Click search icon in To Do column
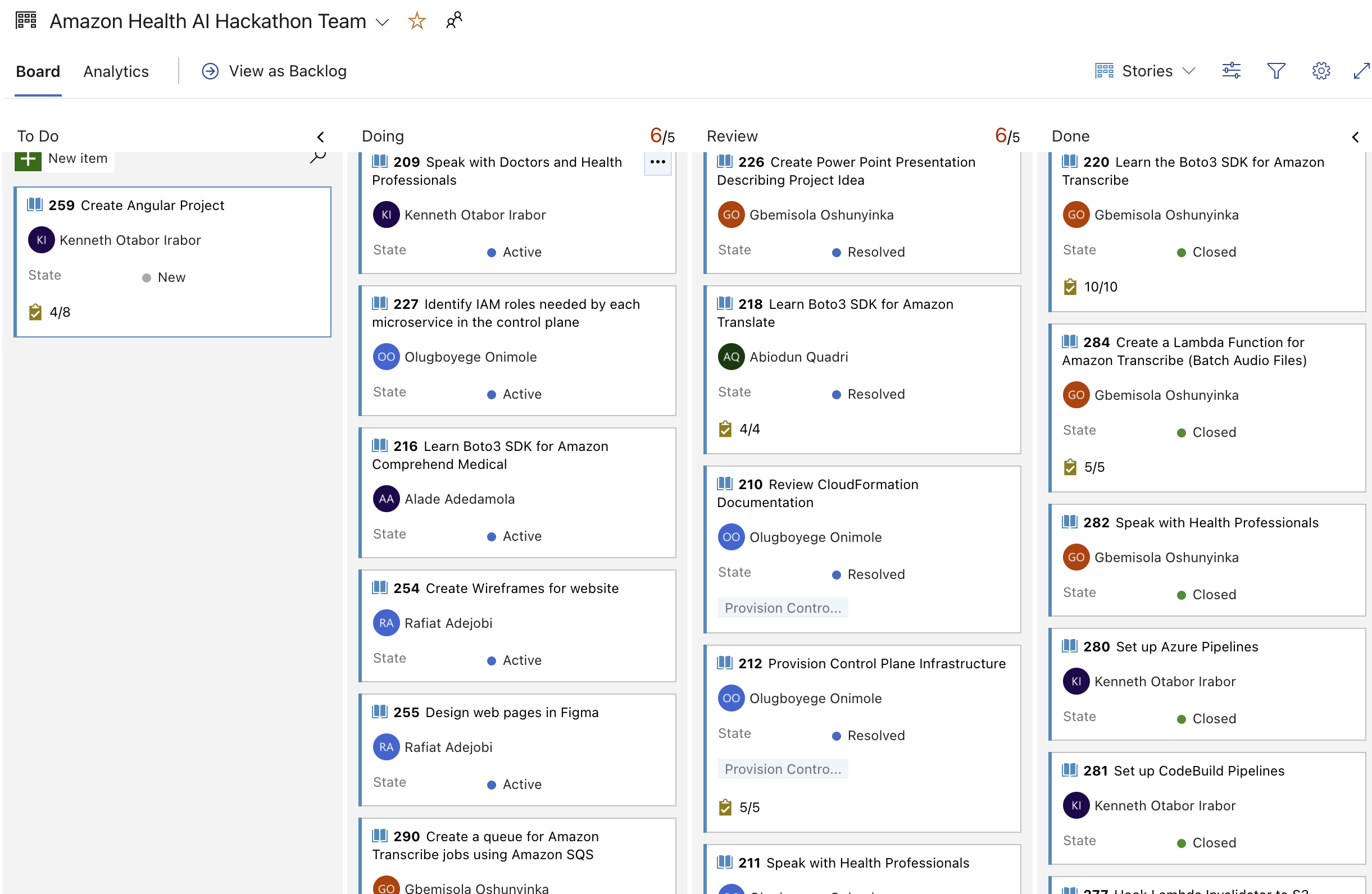 [x=317, y=157]
